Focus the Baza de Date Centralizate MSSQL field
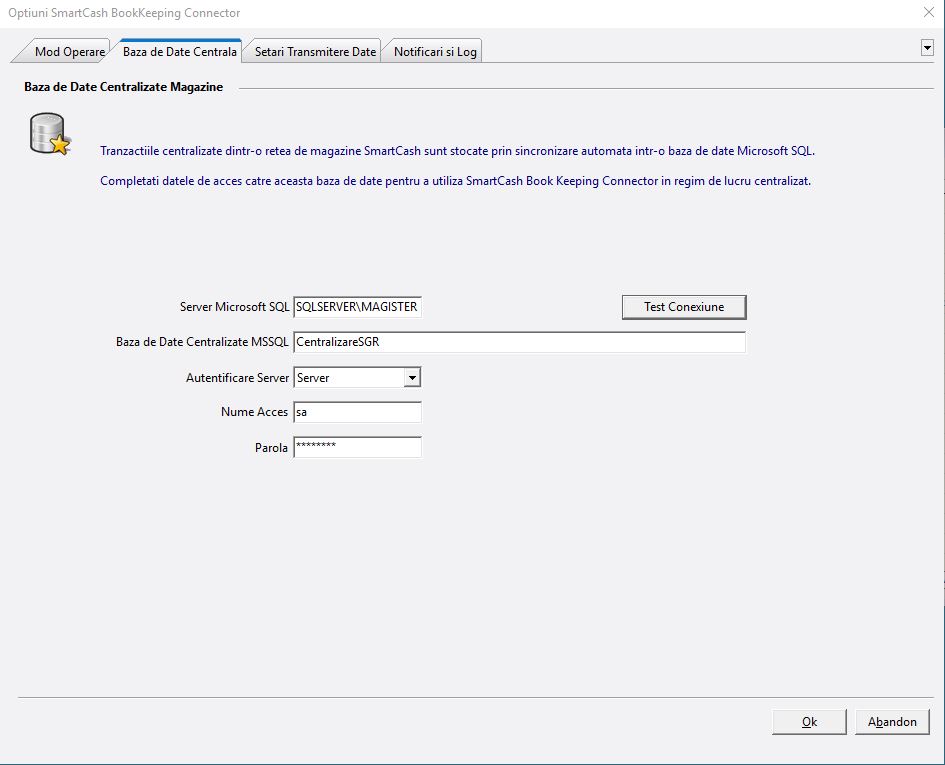The image size is (945, 765). (520, 342)
